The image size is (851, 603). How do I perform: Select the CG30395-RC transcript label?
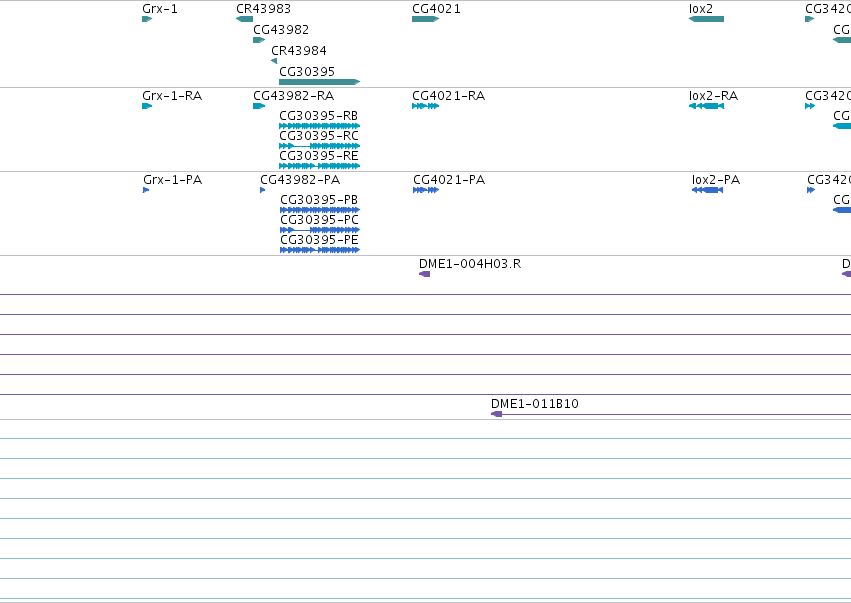click(319, 136)
